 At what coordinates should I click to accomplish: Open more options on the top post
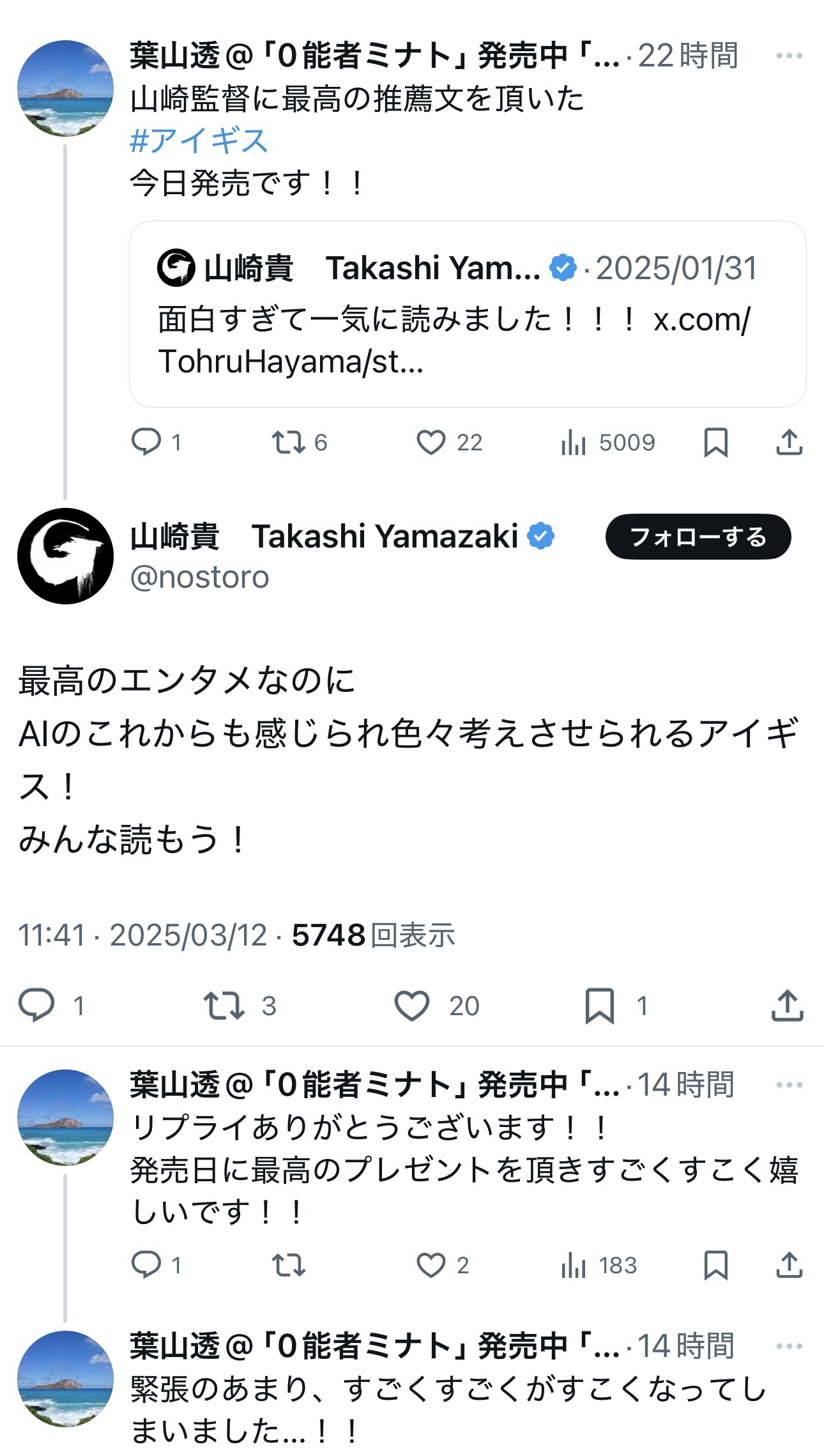tap(789, 56)
